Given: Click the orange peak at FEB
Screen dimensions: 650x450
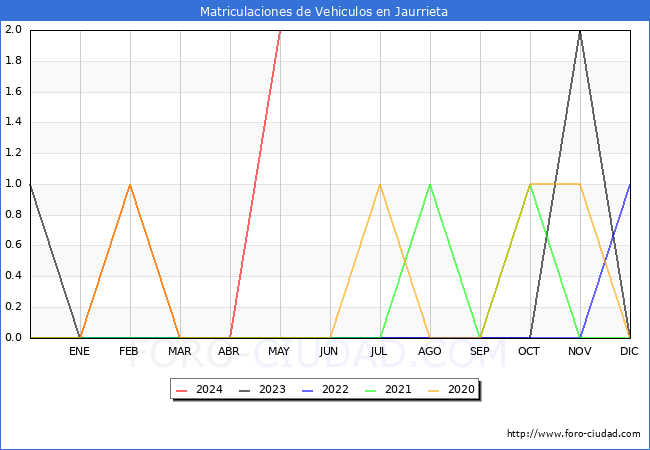Looking at the screenshot, I should coord(130,184).
